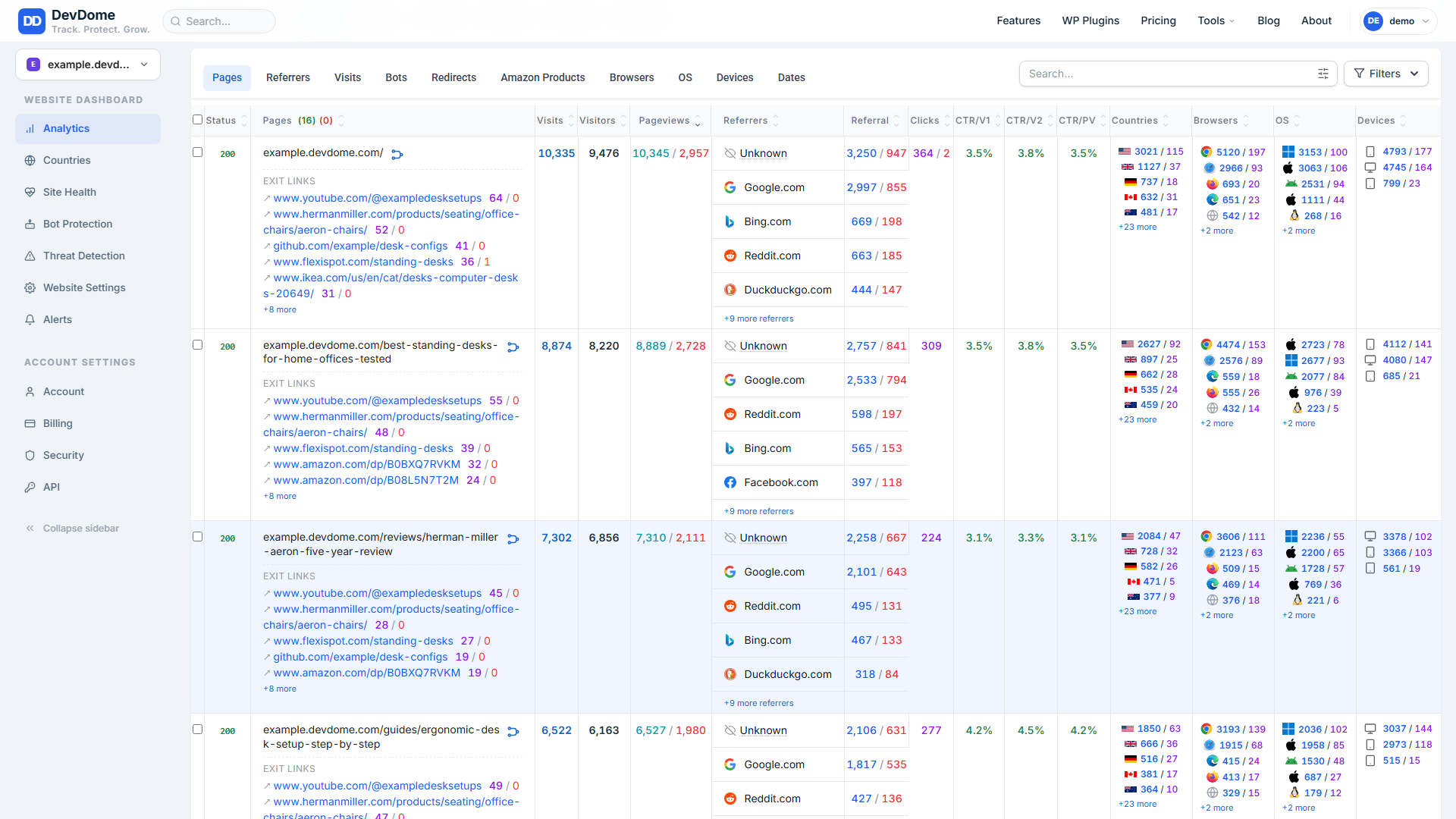Screen dimensions: 1456x819
Task: Switch to Dates tab
Action: [791, 77]
